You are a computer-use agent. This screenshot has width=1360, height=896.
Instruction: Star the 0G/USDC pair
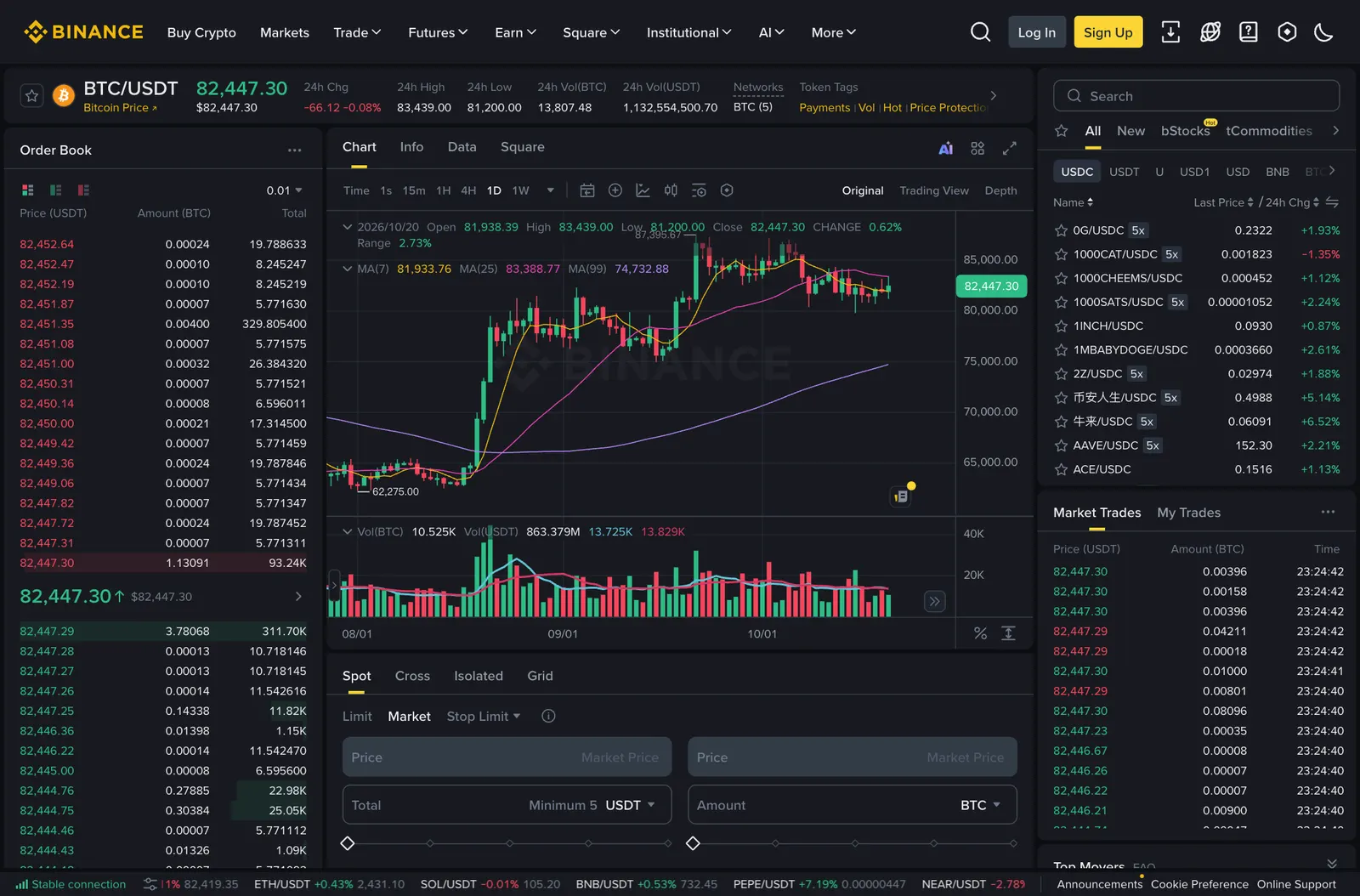1061,230
